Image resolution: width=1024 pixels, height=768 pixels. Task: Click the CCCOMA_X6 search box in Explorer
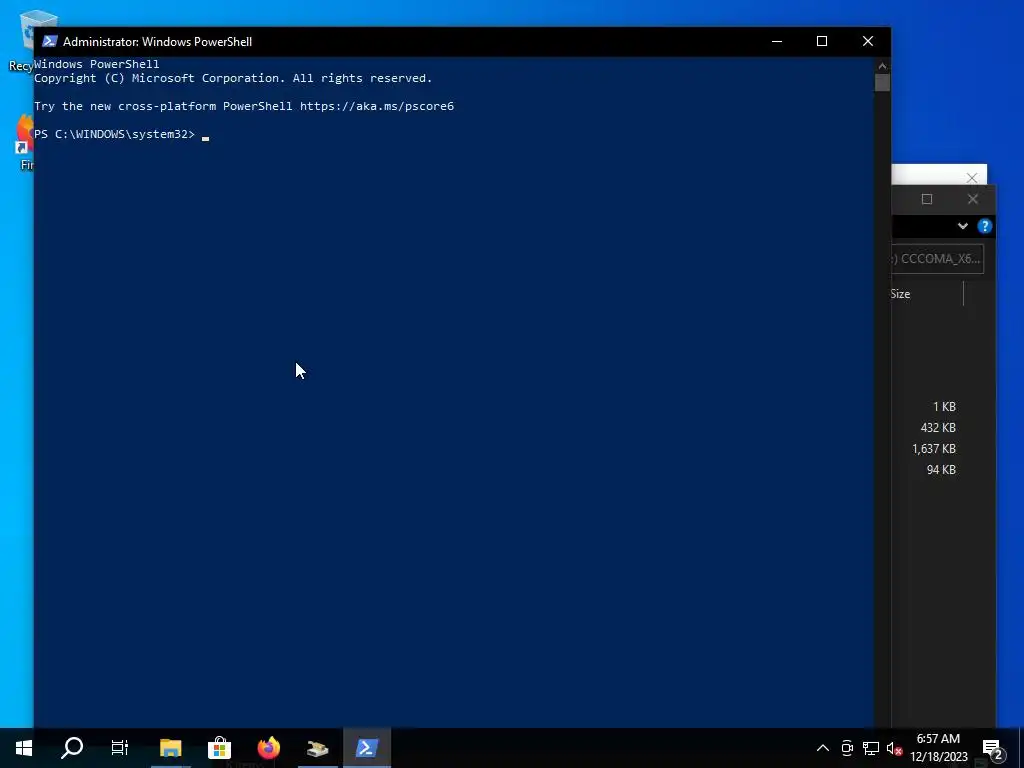click(937, 259)
